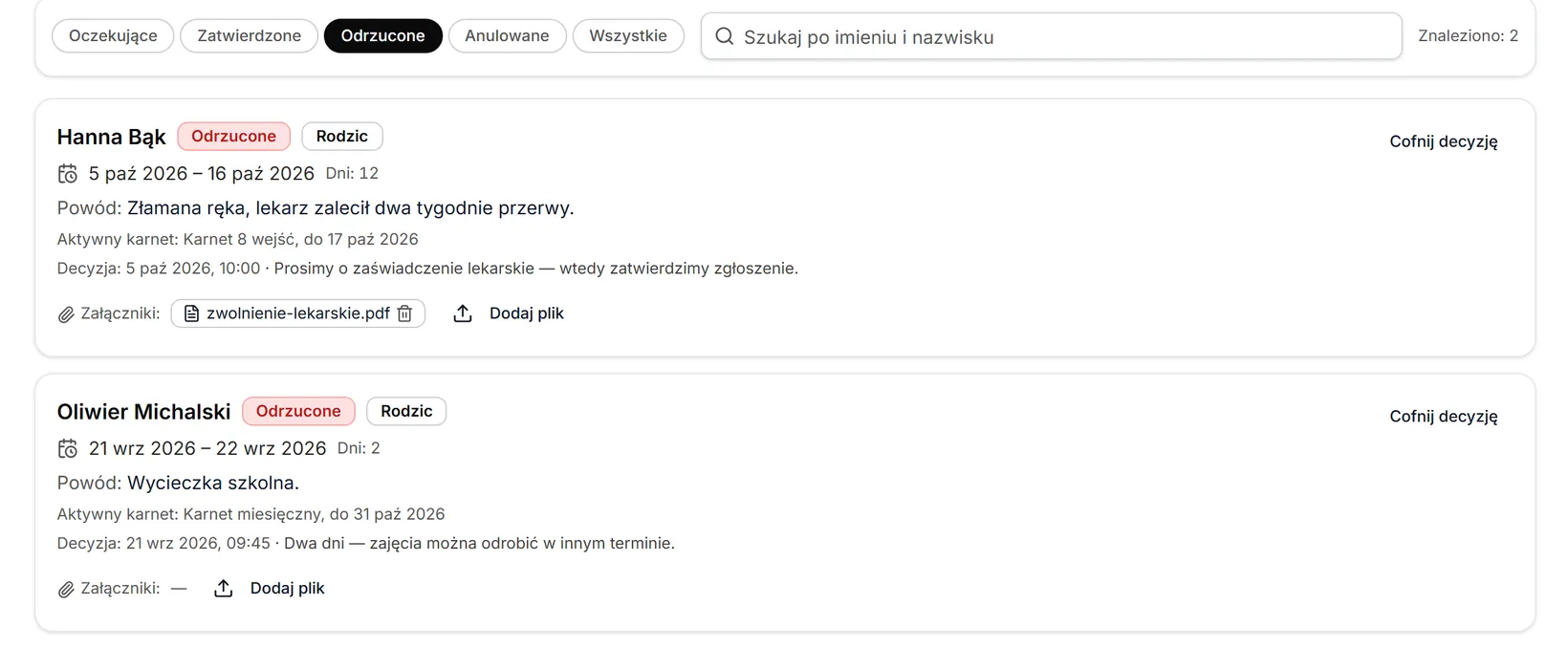Click calendar icon next to 5 paź 2026
The image size is (1568, 648).
(68, 174)
